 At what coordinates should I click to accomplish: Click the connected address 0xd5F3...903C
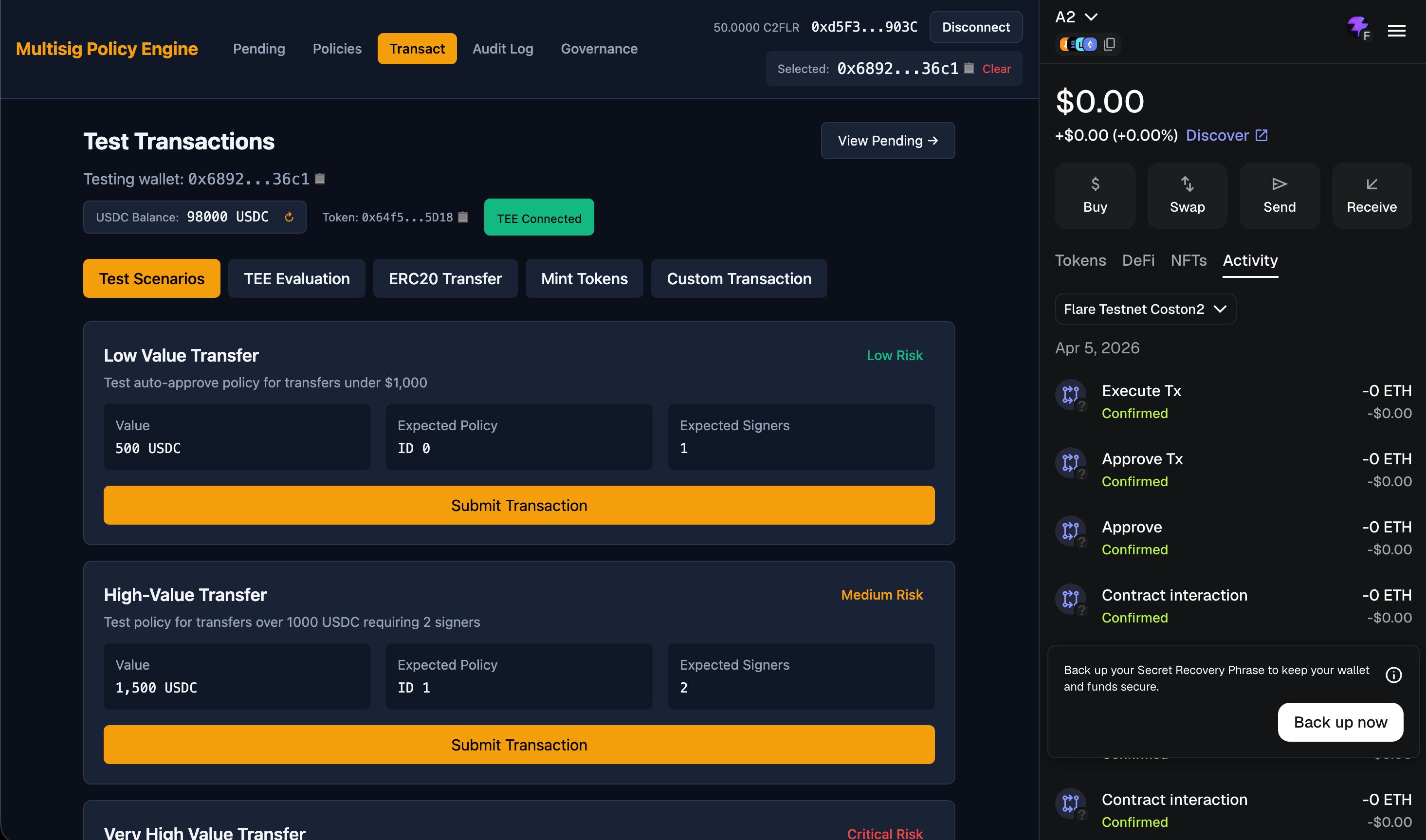point(864,27)
